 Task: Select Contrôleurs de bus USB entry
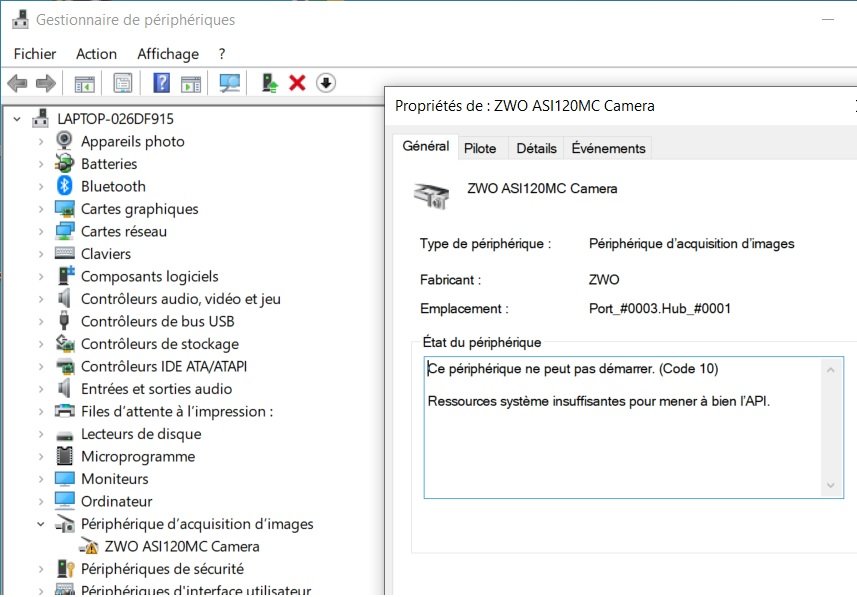point(157,321)
